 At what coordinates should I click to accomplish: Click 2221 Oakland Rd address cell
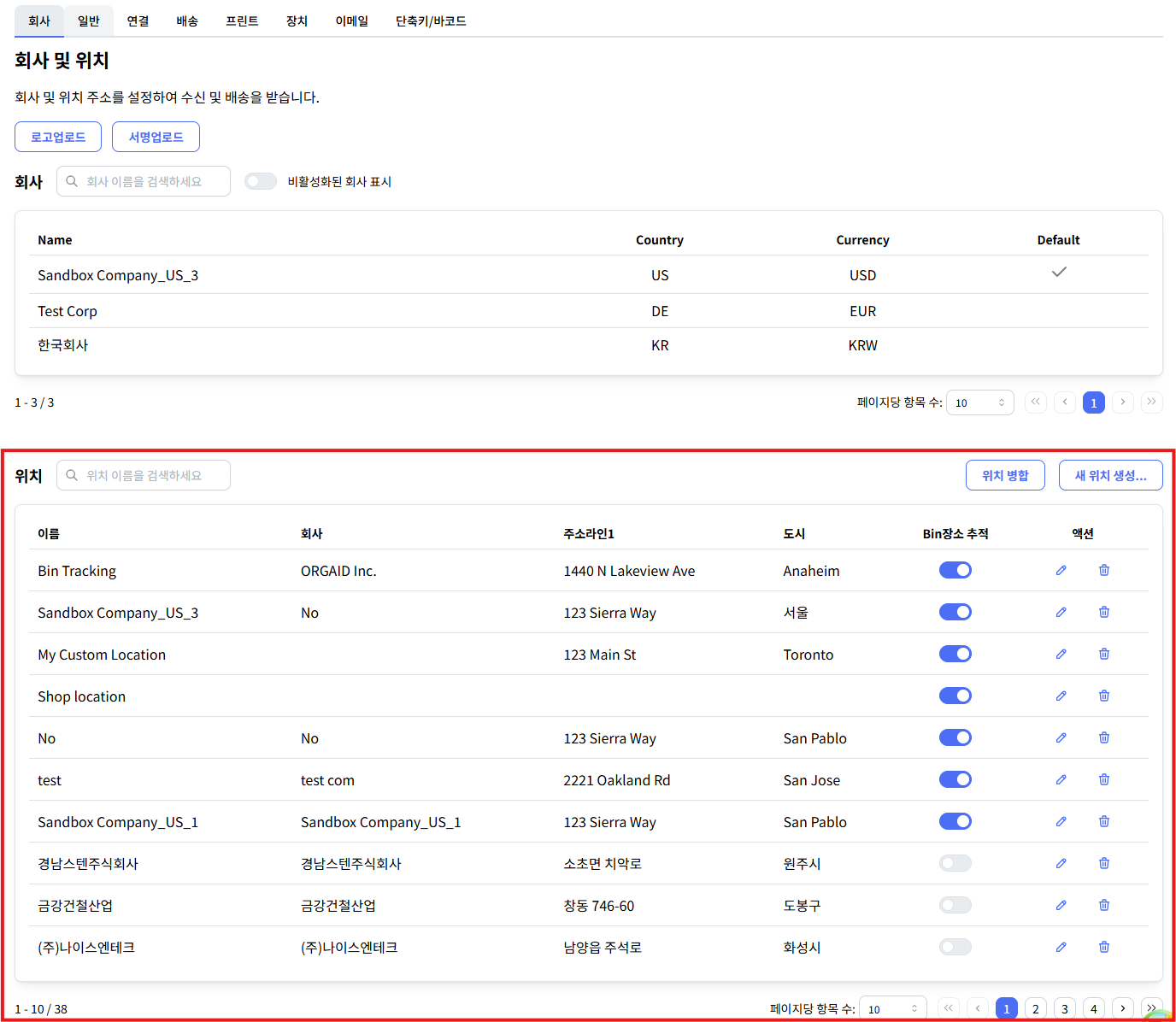[617, 780]
